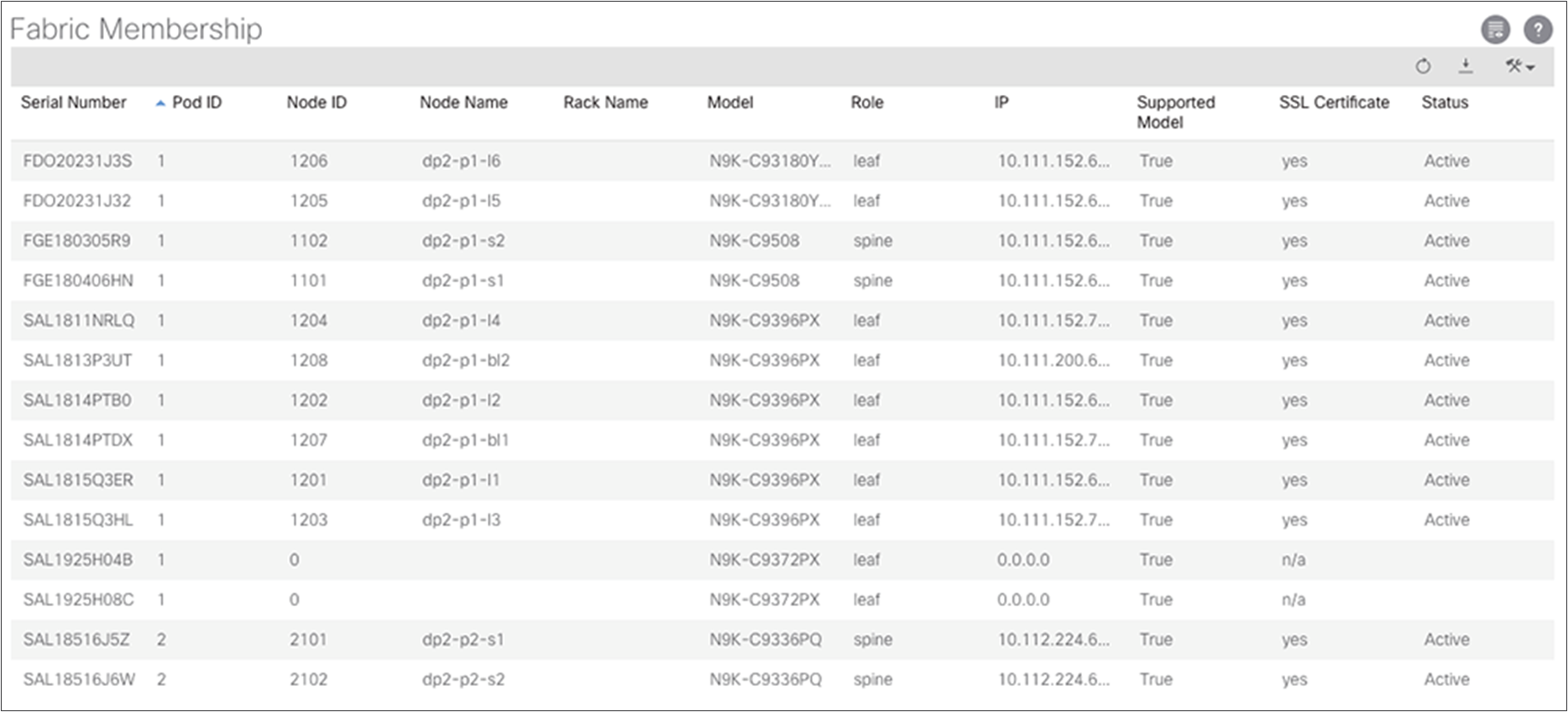Select serial number FDO20231J3S
Screen dimensions: 1568x712
click(x=77, y=161)
